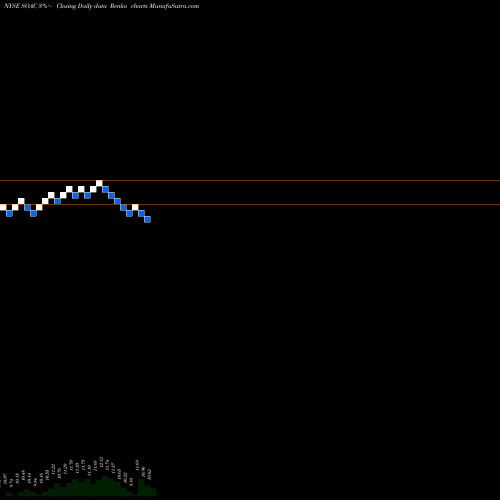Screen dimensions: 500x500
Task: Click the lower orange horizontal support line
Action: coord(250,204)
